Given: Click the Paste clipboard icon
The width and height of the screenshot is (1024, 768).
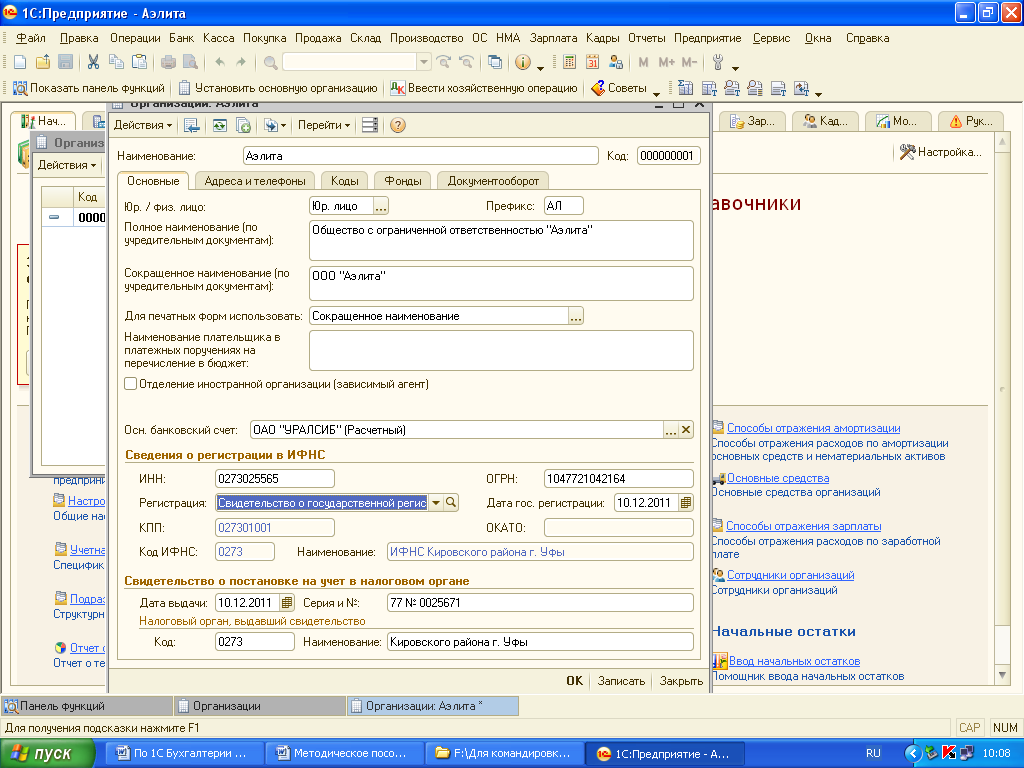Looking at the screenshot, I should (139, 62).
